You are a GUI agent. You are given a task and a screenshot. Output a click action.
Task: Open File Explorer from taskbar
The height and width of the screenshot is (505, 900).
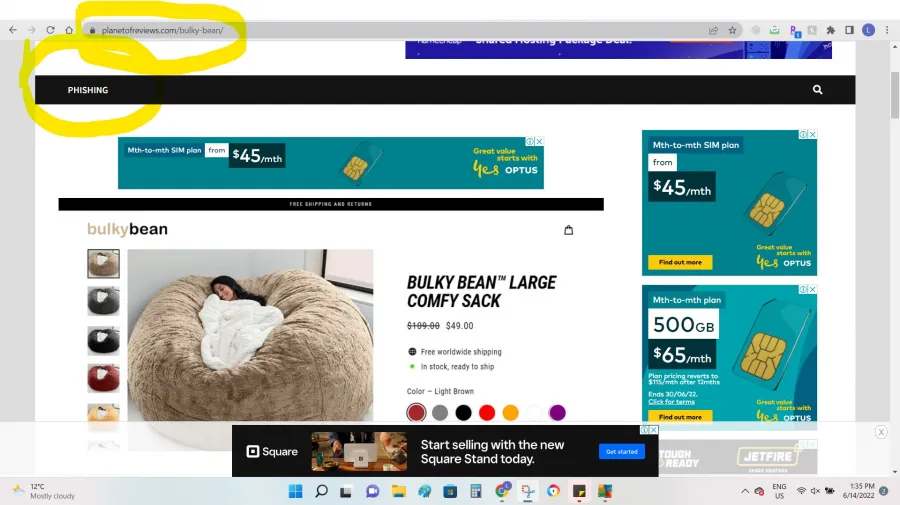399,491
